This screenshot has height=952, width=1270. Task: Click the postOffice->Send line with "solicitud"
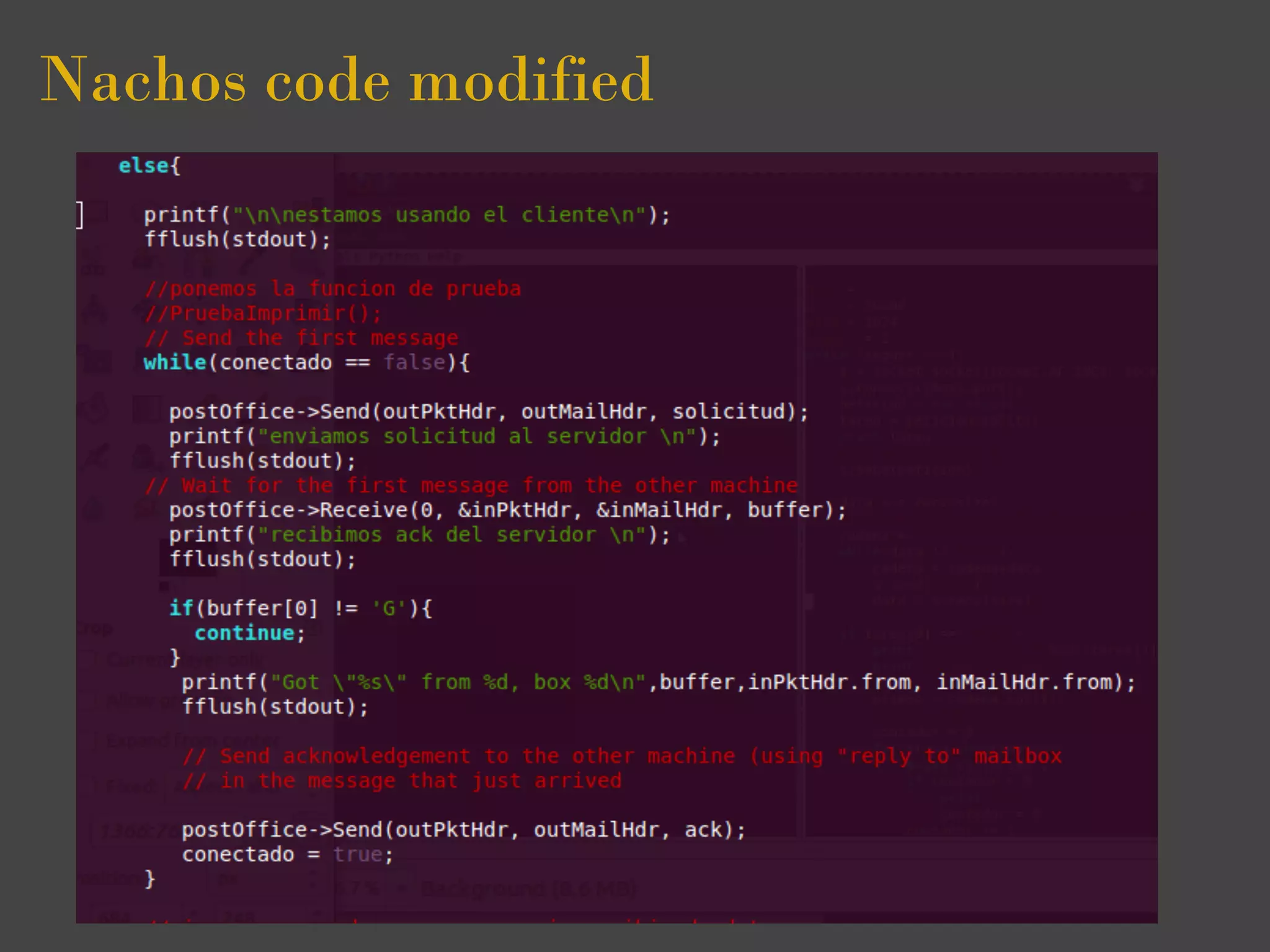click(489, 412)
